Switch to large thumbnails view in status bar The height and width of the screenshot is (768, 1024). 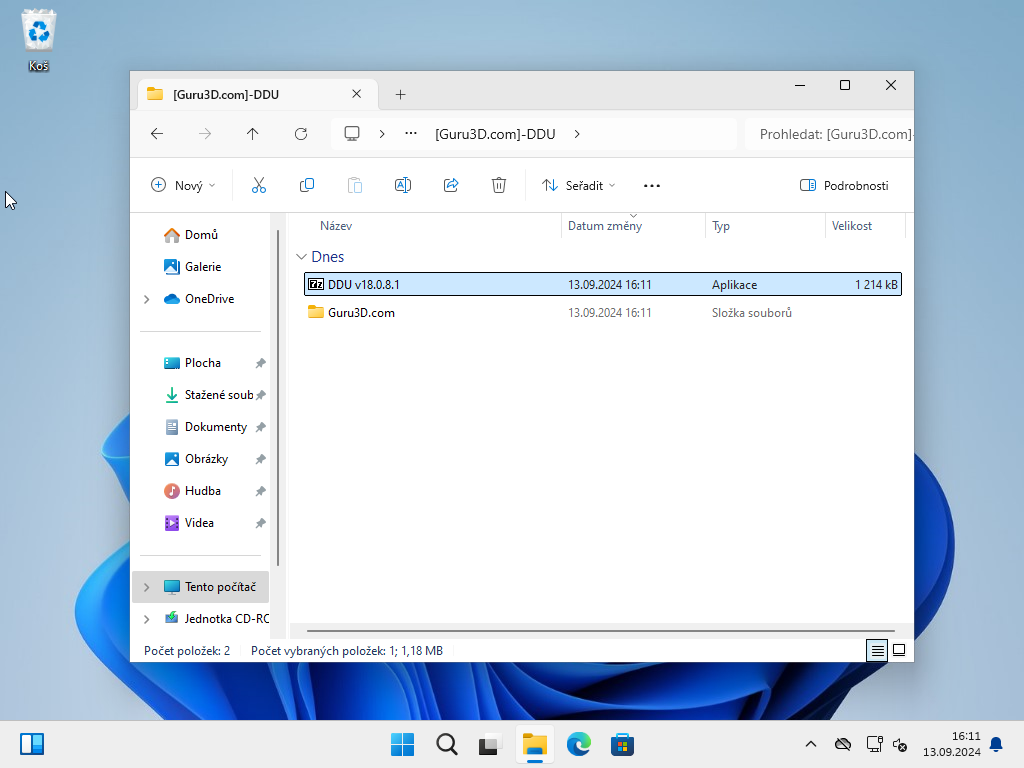pyautogui.click(x=899, y=650)
